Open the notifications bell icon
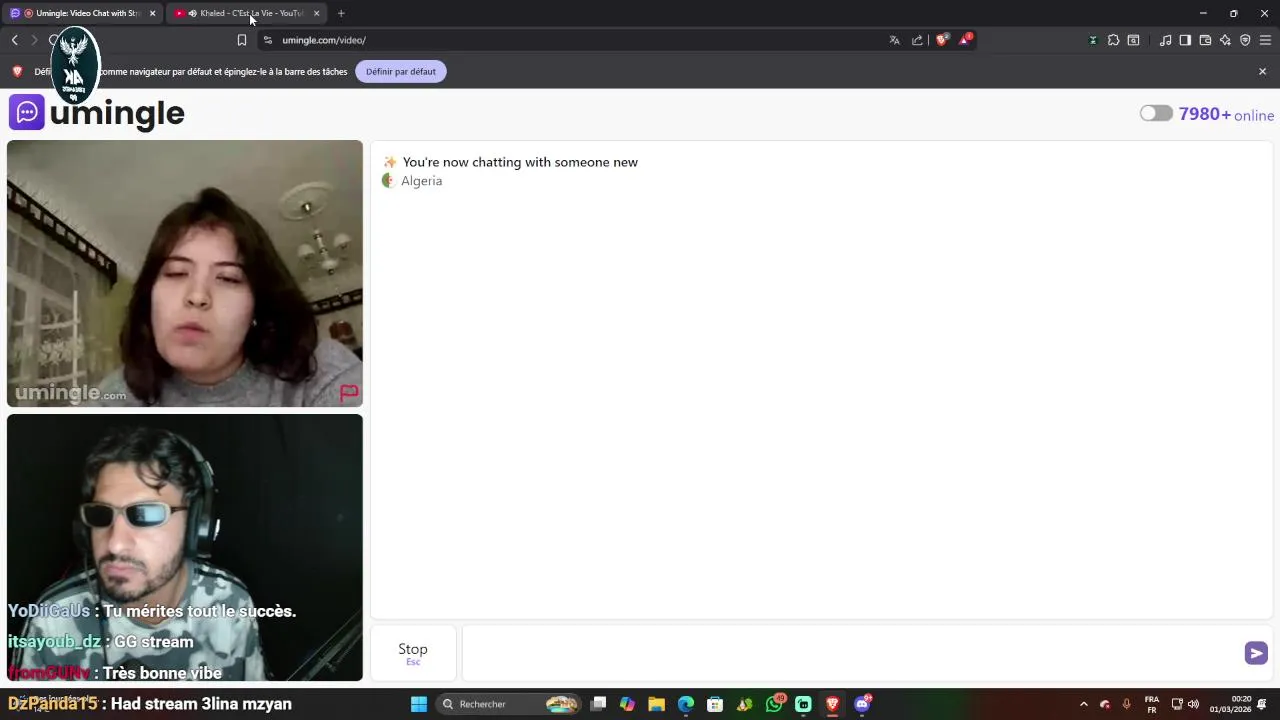1280x720 pixels. [x=1263, y=704]
